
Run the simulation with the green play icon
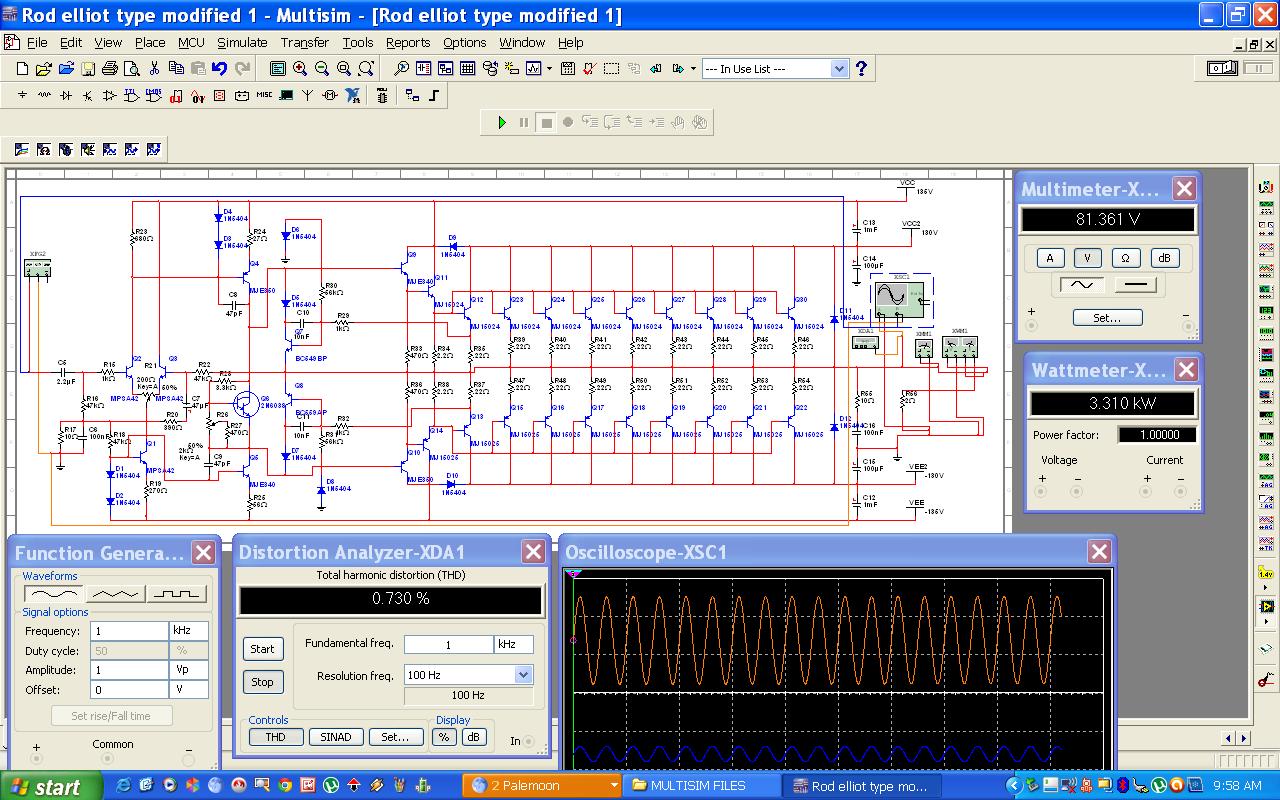point(502,122)
